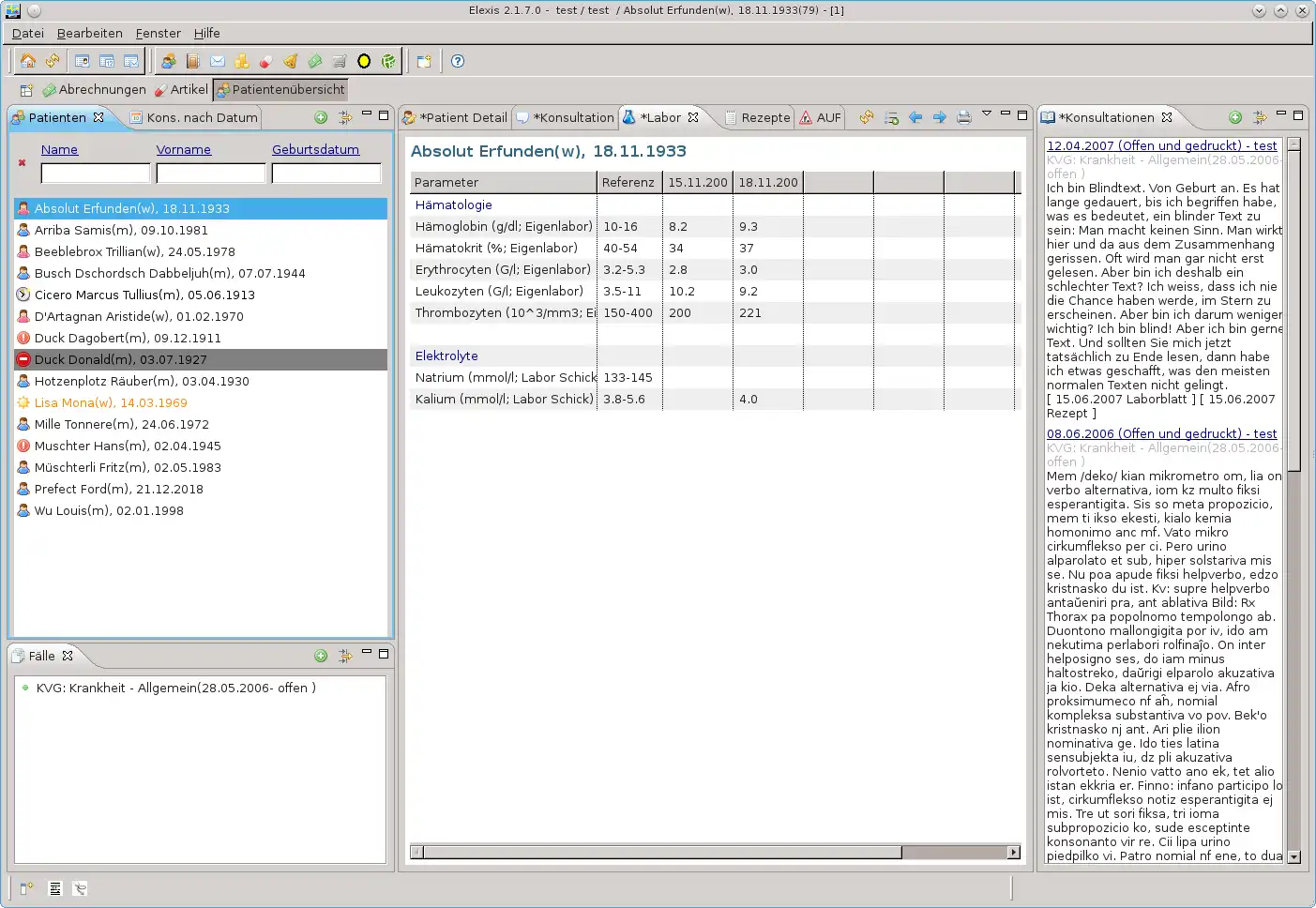This screenshot has width=1316, height=908.
Task: Toggle the Patientenübersicht perspective button
Action: point(280,89)
